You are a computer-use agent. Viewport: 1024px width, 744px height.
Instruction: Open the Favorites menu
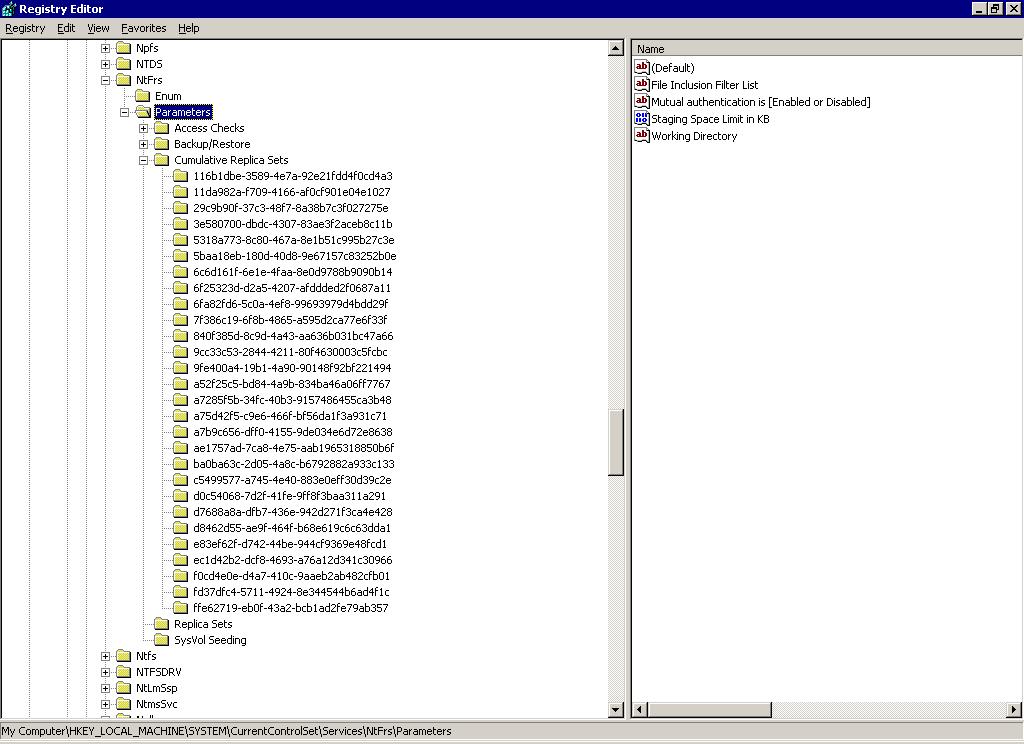[x=143, y=28]
